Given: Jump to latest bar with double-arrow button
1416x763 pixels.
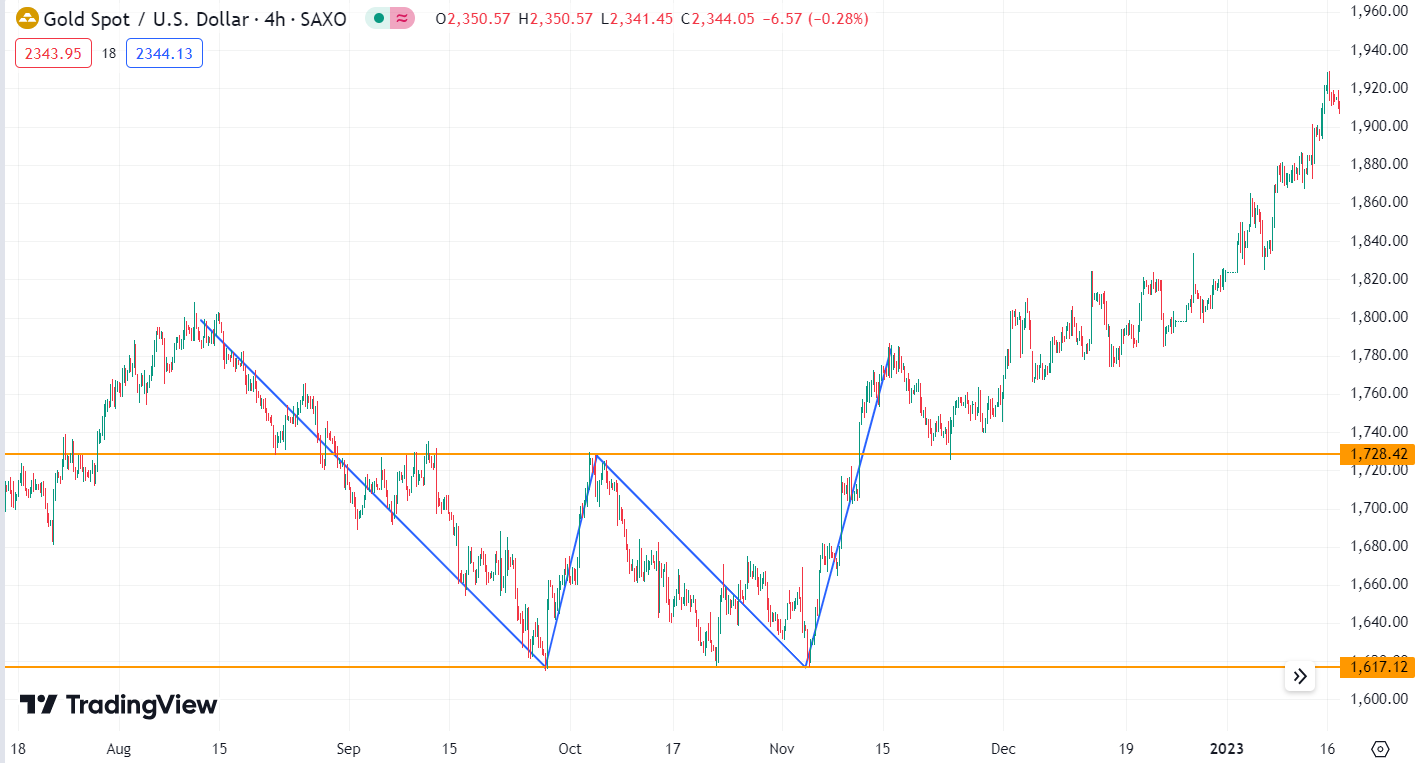Looking at the screenshot, I should click(x=1300, y=676).
